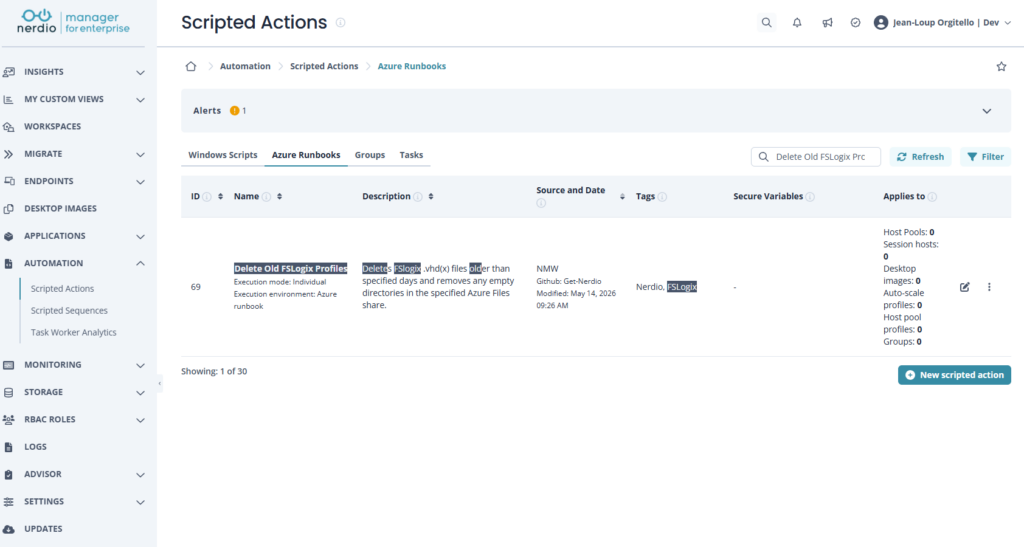
Task: Expand the RBAC Roles menu
Action: [140, 420]
